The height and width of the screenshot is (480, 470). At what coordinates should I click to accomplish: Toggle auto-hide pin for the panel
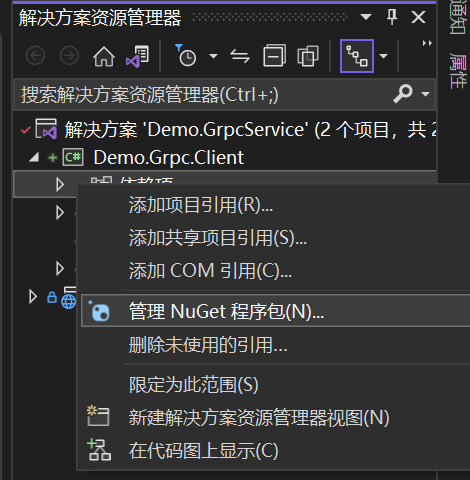click(x=392, y=17)
